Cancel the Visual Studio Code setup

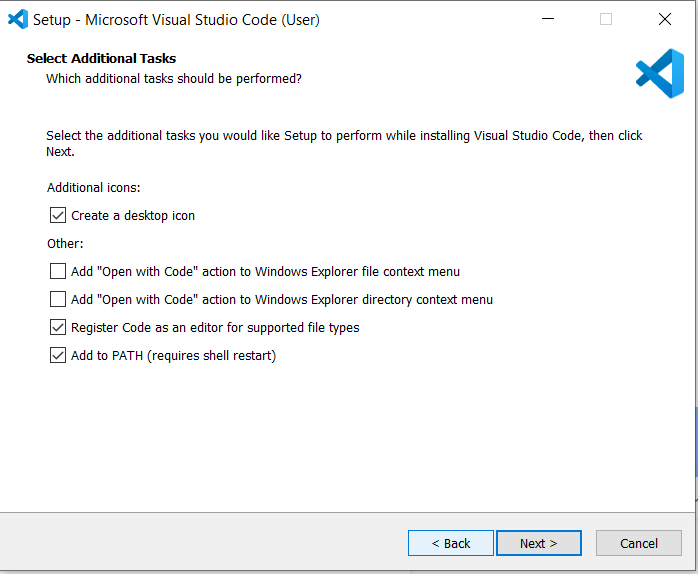tap(639, 543)
